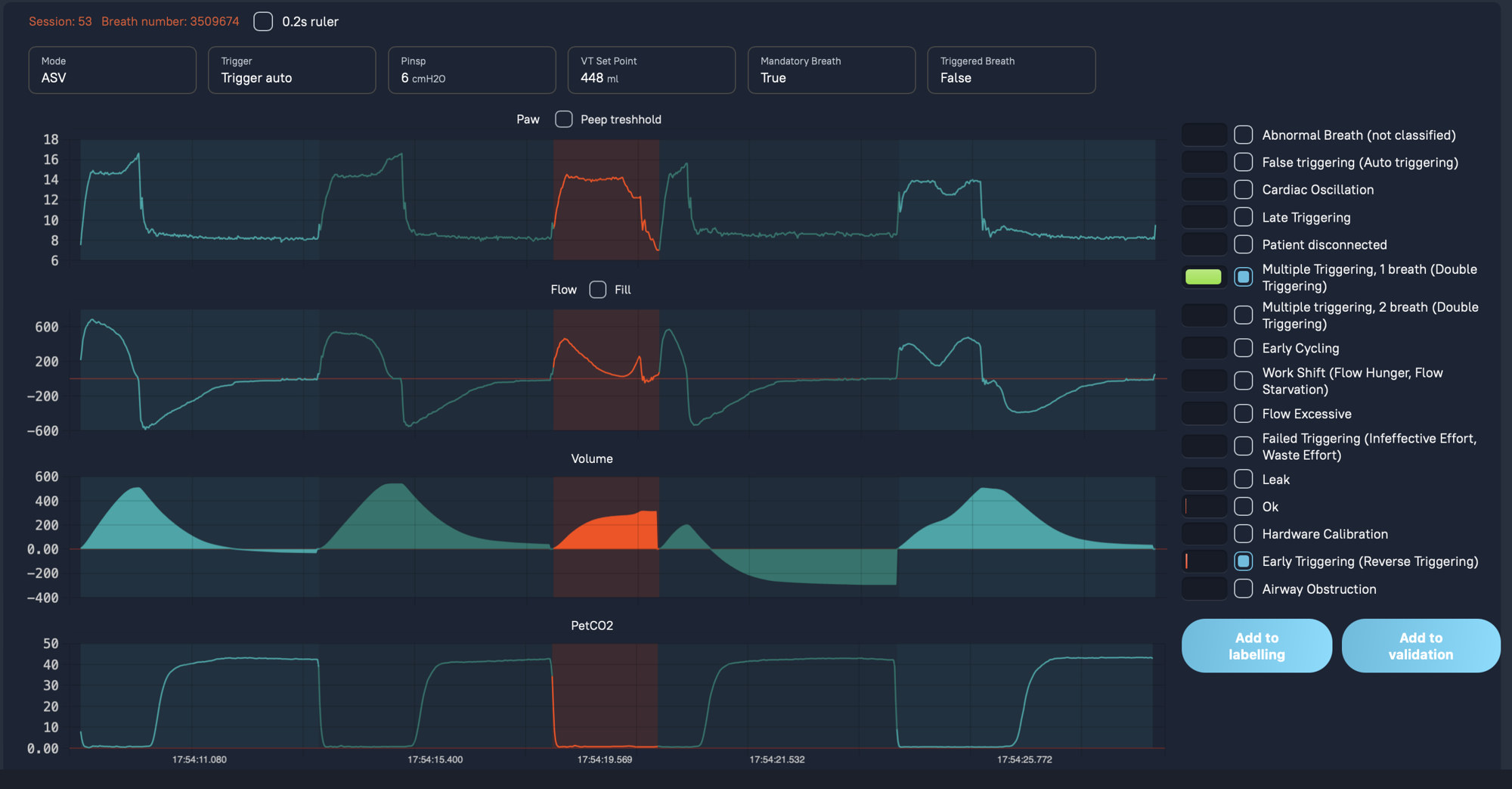Enable the 0.2s ruler checkbox
The height and width of the screenshot is (789, 1512).
tap(263, 21)
